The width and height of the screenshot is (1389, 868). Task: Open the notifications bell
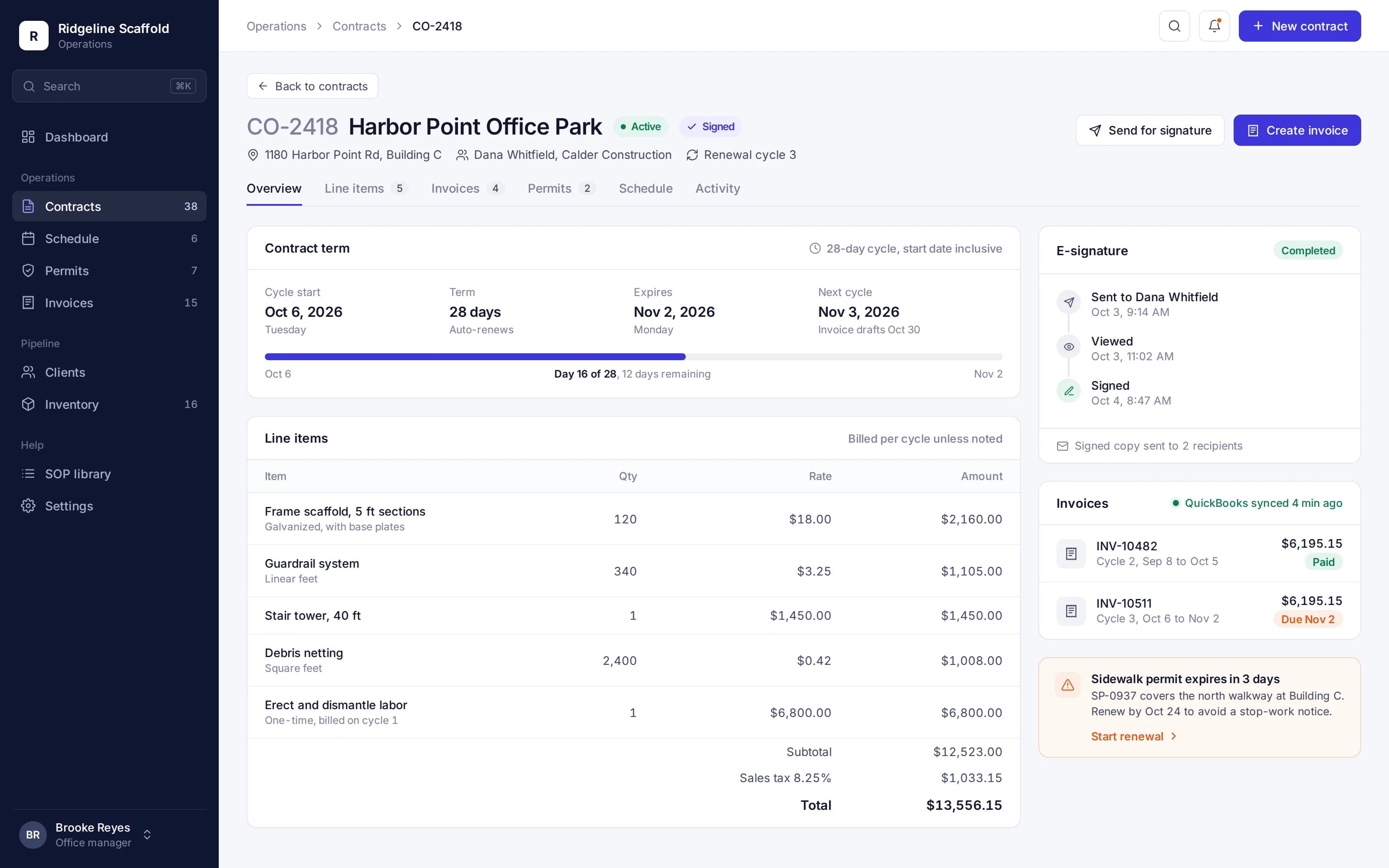tap(1214, 26)
